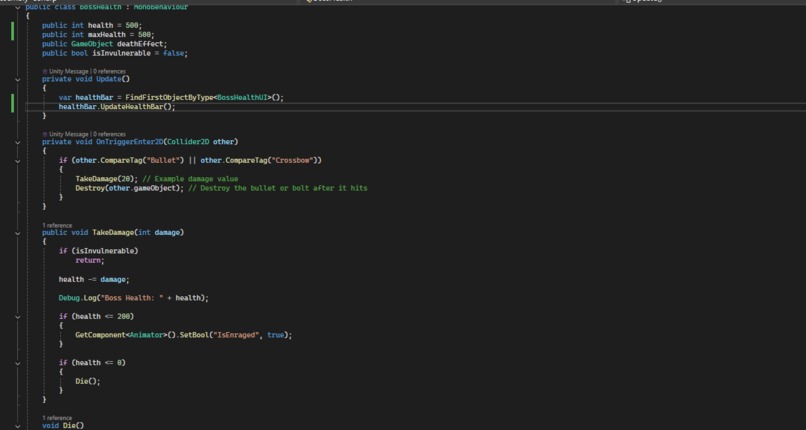The image size is (806, 430).
Task: Click 'int damage' parameter in TakeDamage
Action: pos(159,232)
